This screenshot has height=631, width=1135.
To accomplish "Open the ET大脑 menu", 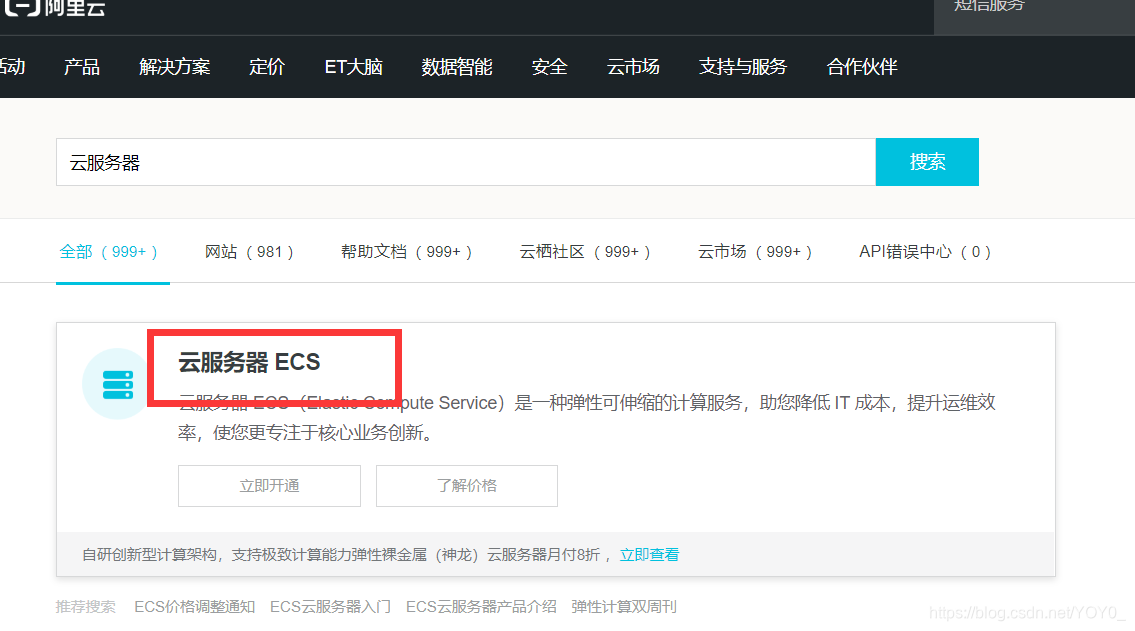I will (353, 67).
